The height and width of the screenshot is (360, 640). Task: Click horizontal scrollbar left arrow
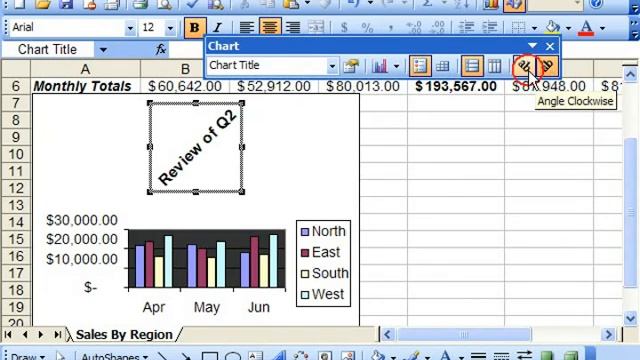[387, 335]
